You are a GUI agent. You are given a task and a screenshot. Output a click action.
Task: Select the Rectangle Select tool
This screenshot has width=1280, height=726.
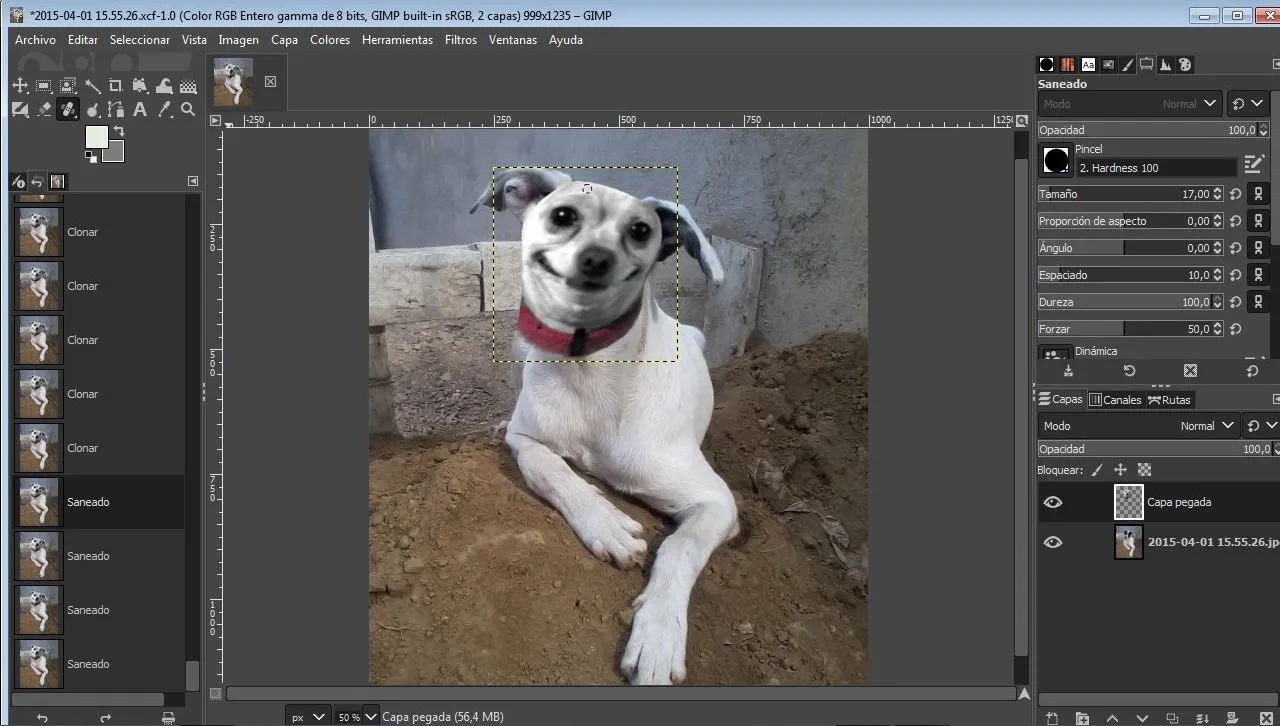[x=44, y=86]
